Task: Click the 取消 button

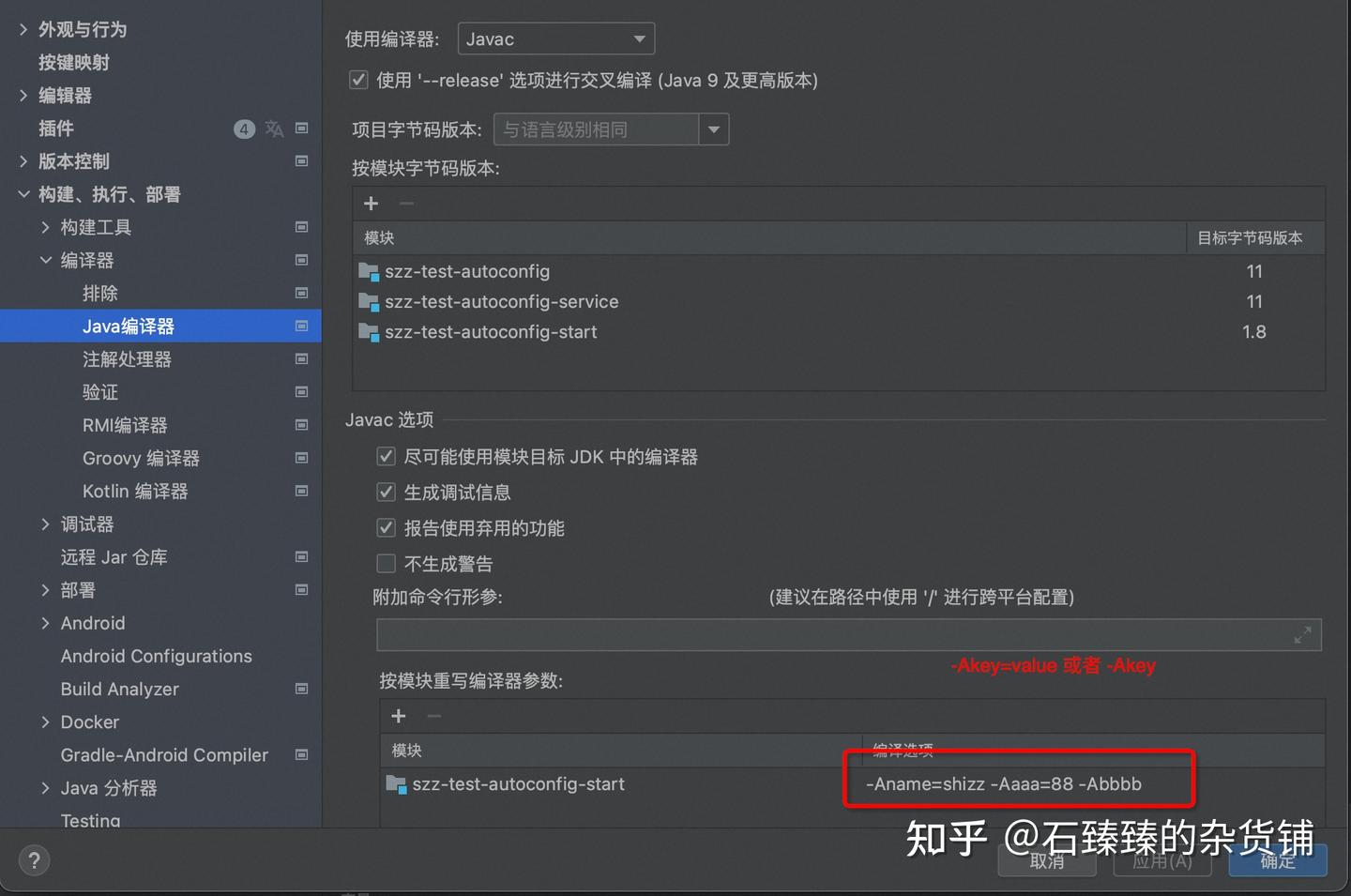Action: point(1046,860)
